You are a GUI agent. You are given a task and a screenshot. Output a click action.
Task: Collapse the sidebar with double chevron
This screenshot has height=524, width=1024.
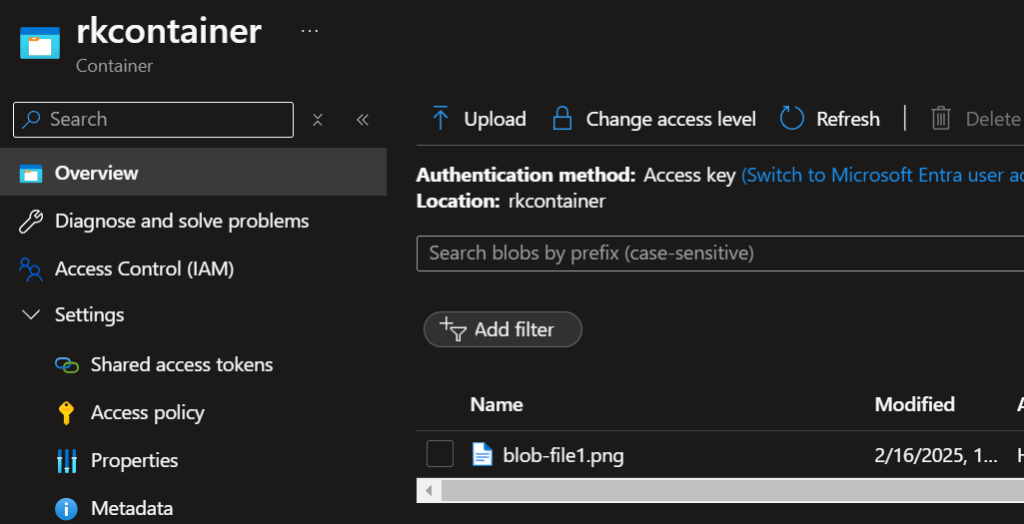363,120
